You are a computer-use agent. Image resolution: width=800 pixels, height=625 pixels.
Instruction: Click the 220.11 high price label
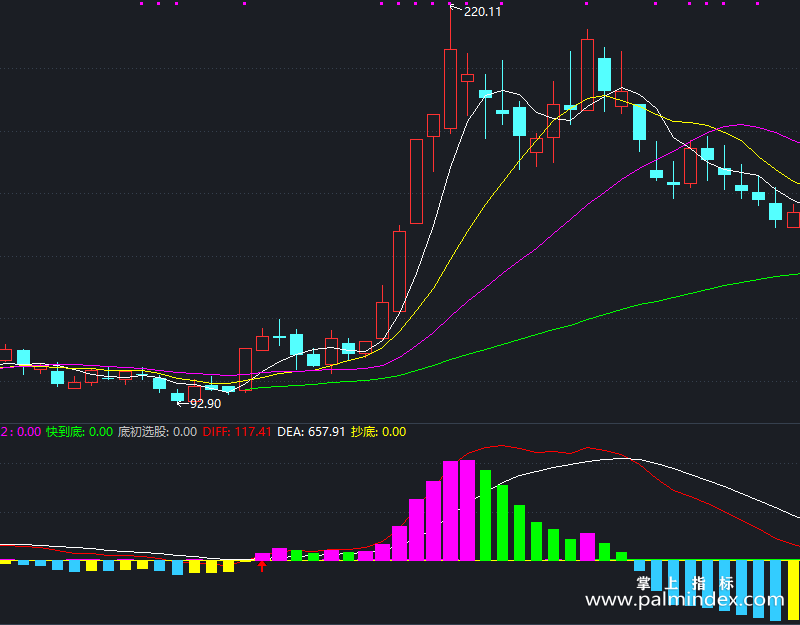482,11
